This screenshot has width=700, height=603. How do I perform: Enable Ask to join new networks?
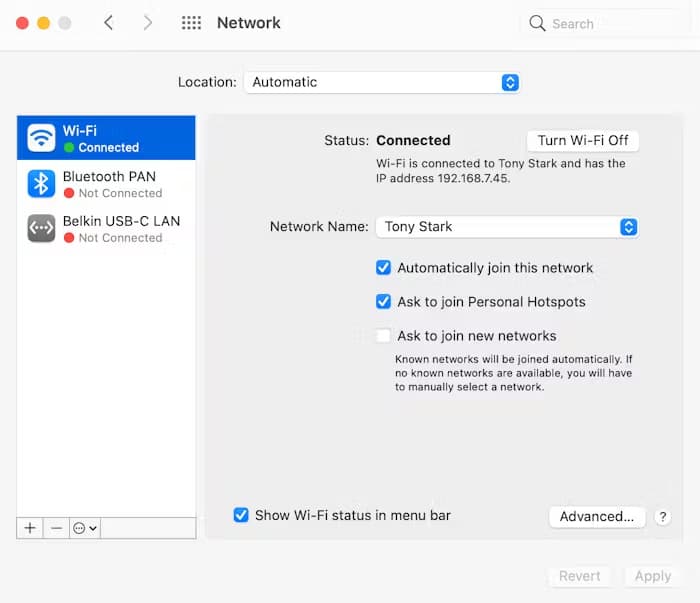(x=383, y=335)
